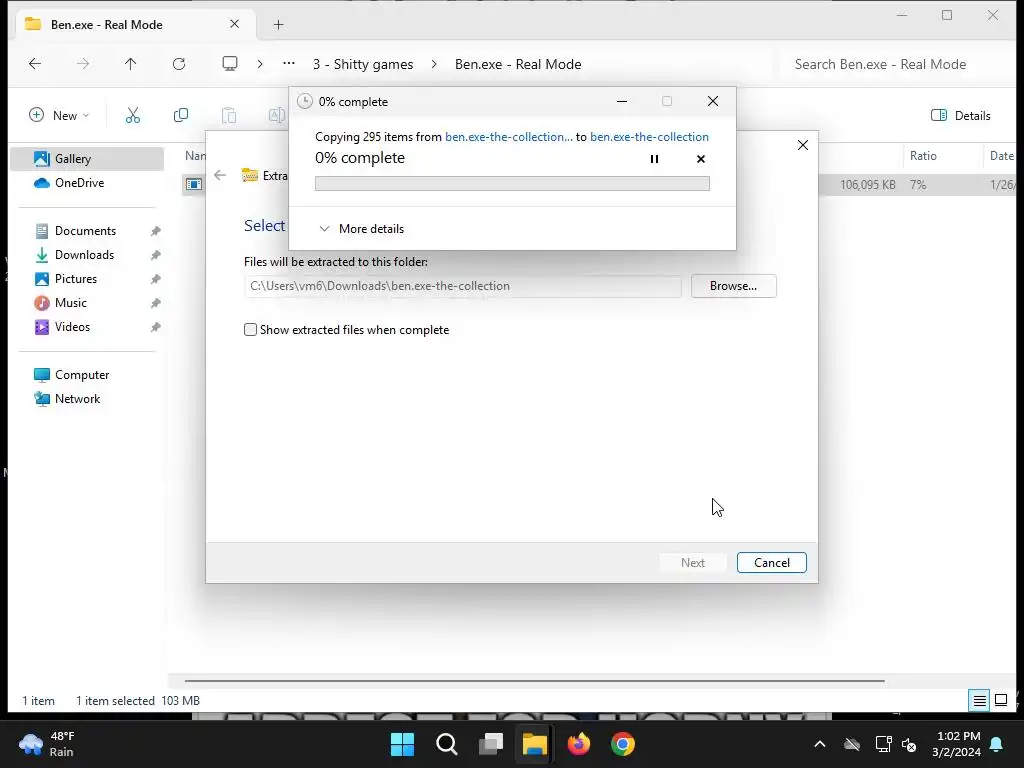Enable Show extracted files when complete
Image resolution: width=1024 pixels, height=768 pixels.
click(250, 330)
